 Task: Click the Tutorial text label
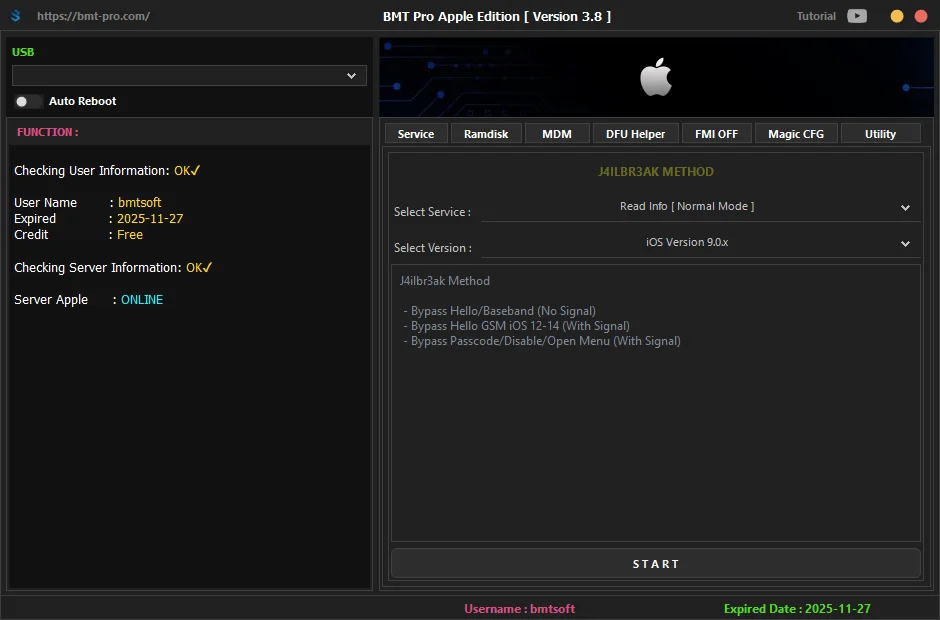[x=816, y=16]
